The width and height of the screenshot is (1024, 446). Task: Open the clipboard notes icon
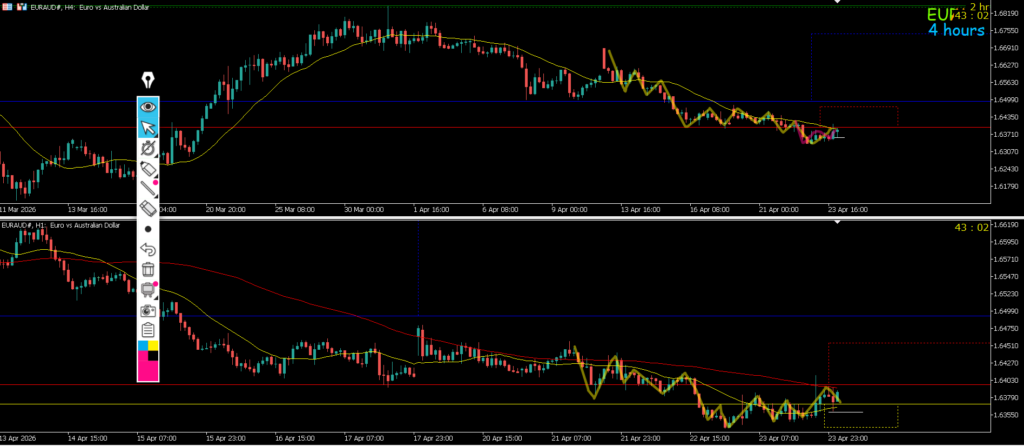[148, 330]
